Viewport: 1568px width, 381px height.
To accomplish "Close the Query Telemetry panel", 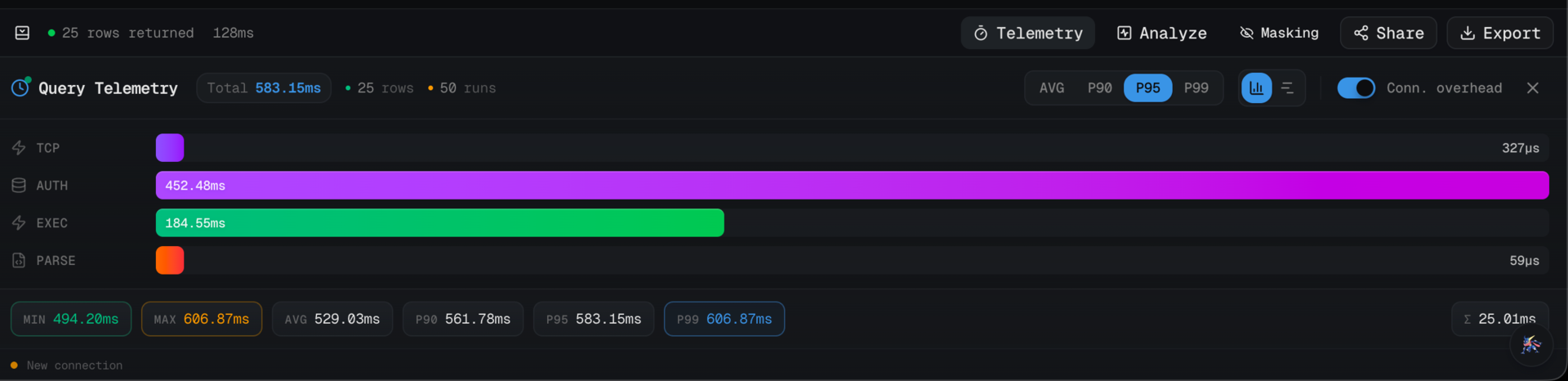I will 1532,88.
